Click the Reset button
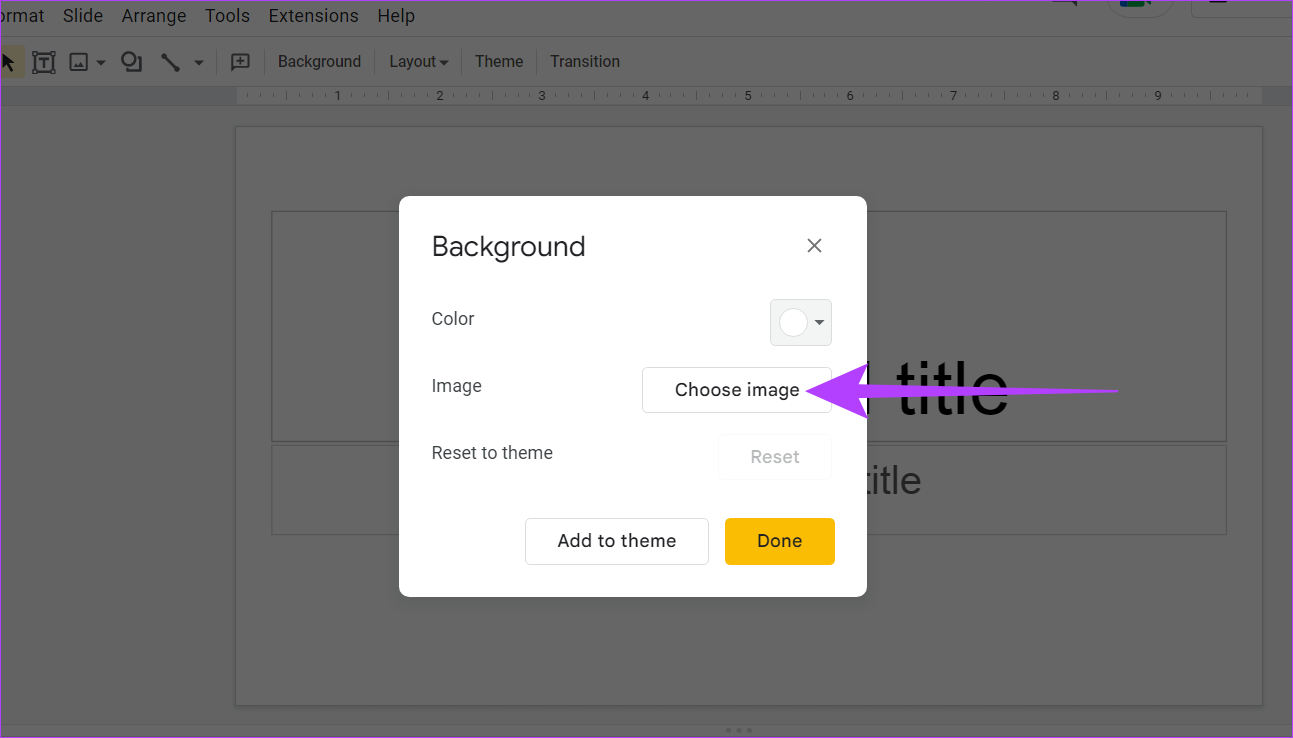 point(775,457)
